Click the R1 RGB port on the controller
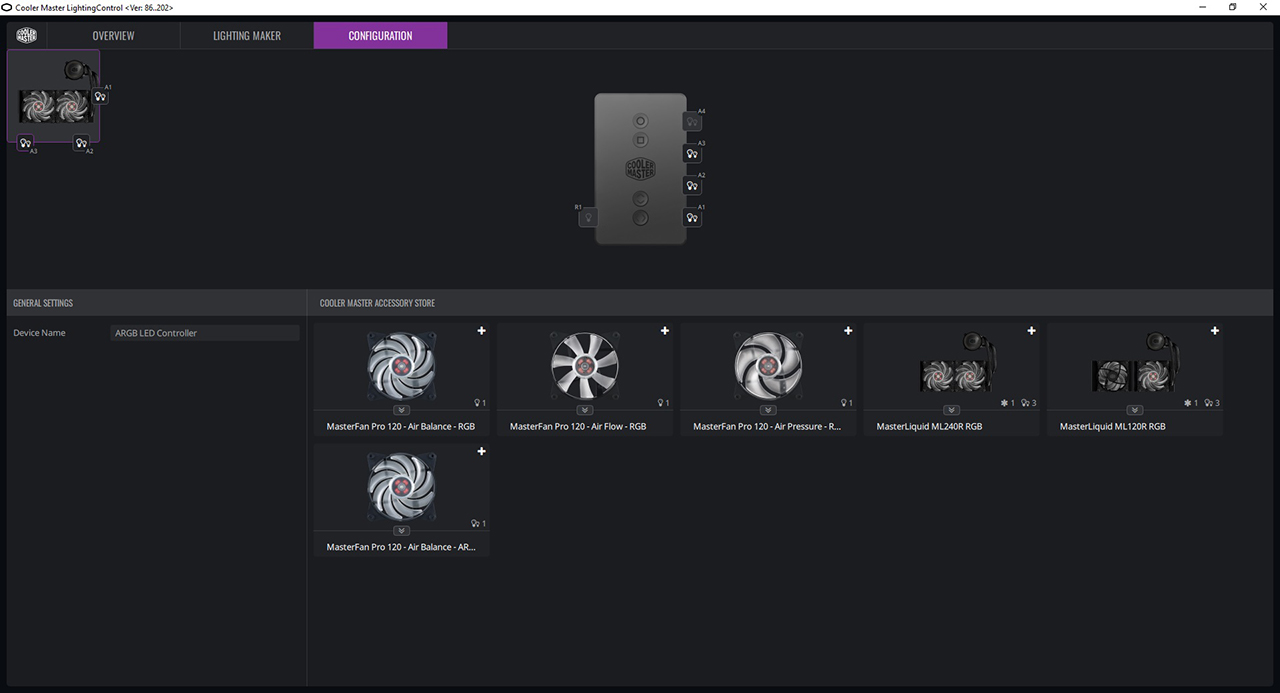Viewport: 1280px width, 693px height. pyautogui.click(x=589, y=217)
